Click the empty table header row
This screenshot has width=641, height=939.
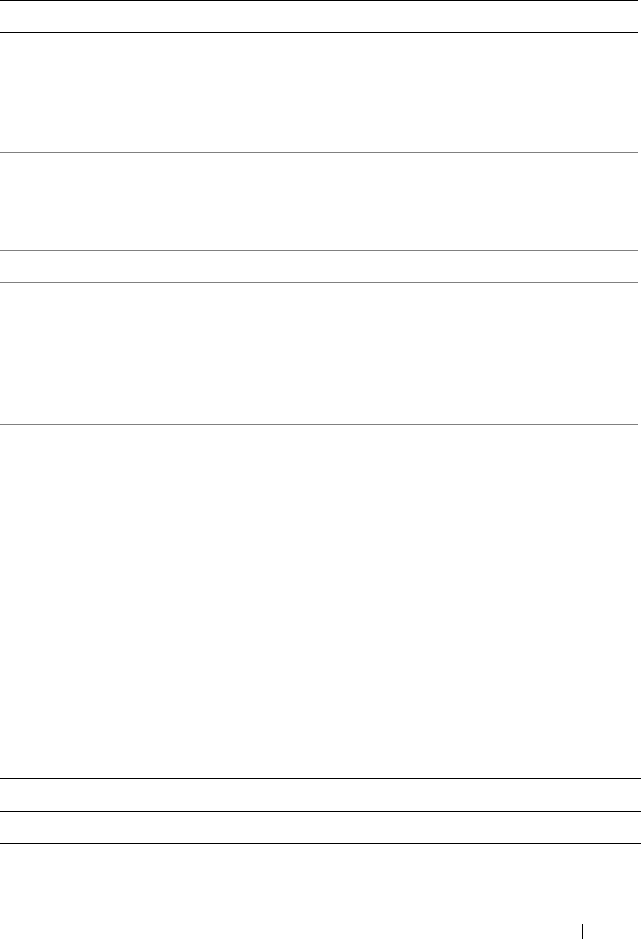coord(320,17)
